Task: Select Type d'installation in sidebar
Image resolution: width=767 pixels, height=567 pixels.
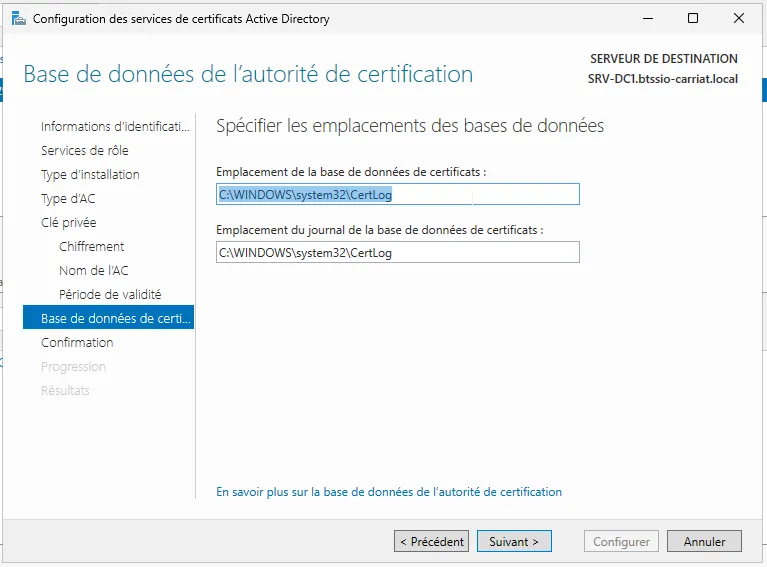Action: click(90, 175)
